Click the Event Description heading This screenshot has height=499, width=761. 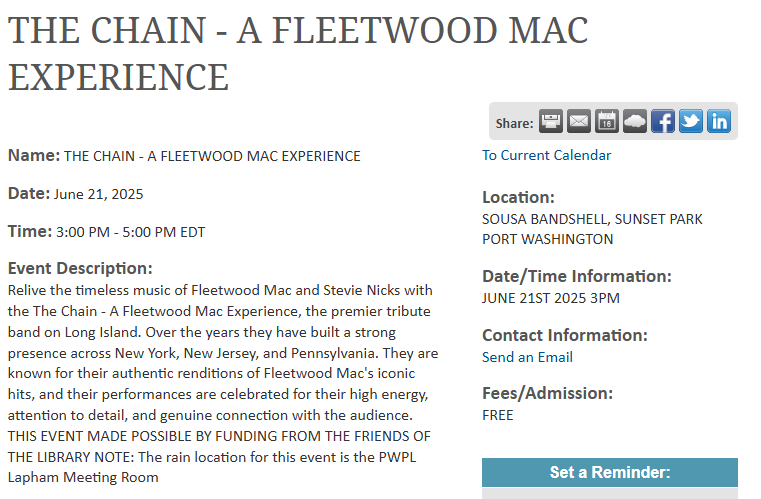coord(80,268)
